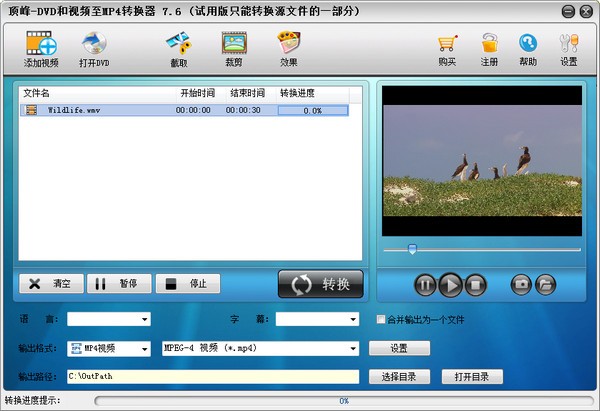600x411 pixels.
Task: Play the video preview
Action: point(450,285)
